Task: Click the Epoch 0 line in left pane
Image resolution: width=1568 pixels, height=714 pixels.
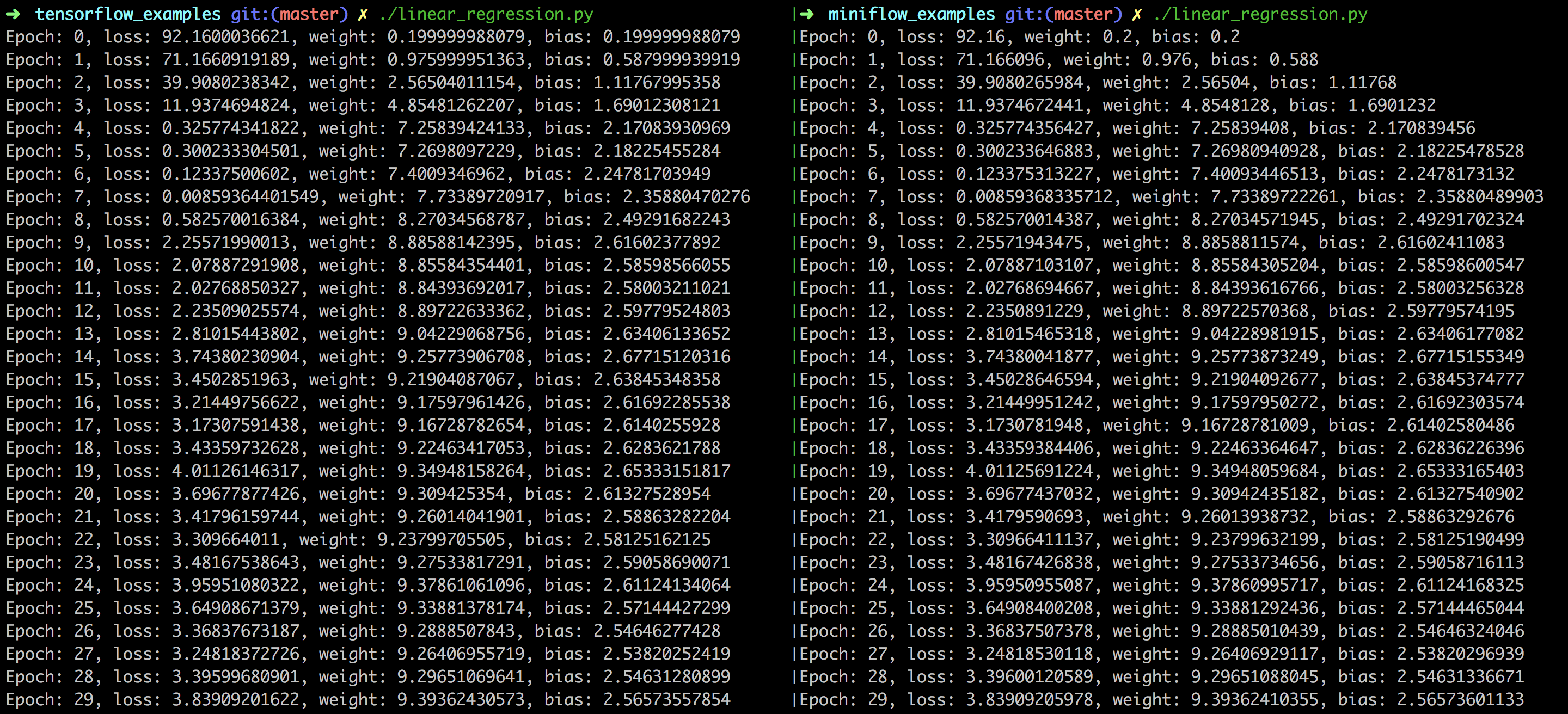Action: pyautogui.click(x=372, y=36)
